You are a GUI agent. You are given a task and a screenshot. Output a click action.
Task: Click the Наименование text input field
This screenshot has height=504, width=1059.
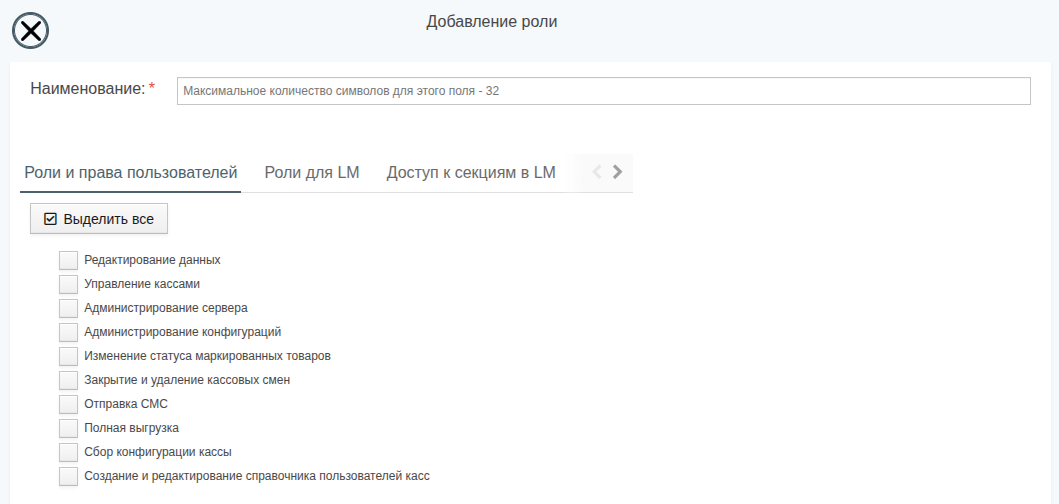(603, 91)
